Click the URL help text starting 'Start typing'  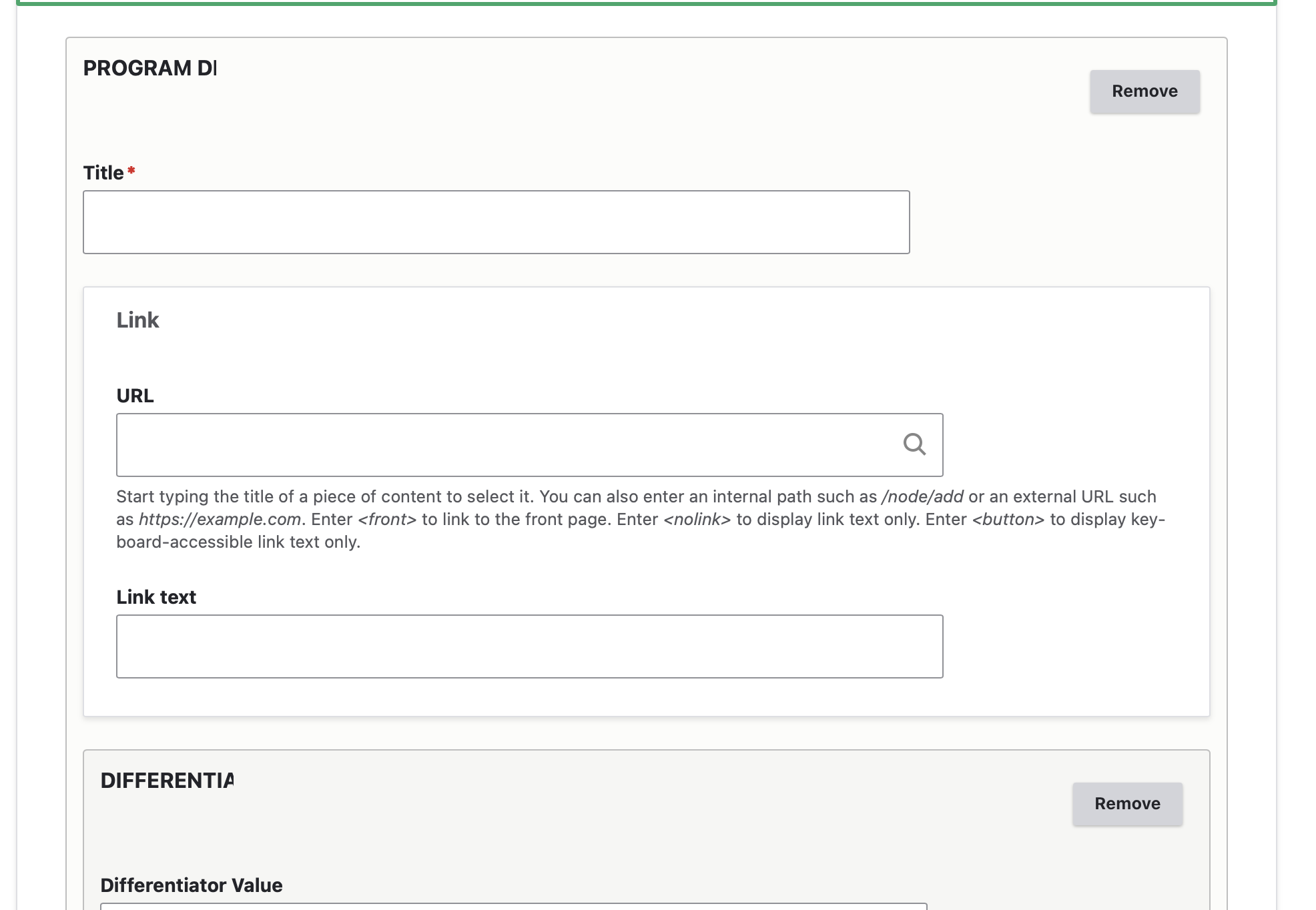point(641,519)
